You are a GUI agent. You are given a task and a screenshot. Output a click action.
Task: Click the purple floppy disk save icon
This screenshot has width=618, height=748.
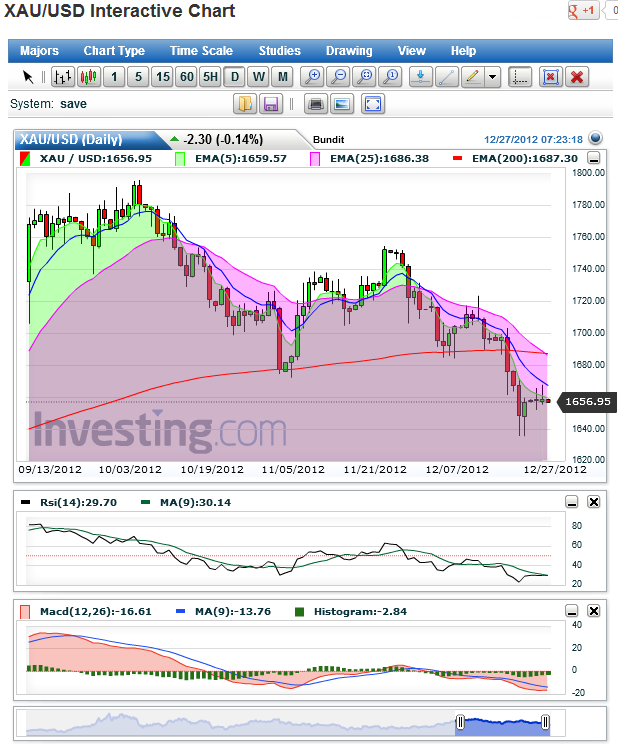click(x=271, y=104)
